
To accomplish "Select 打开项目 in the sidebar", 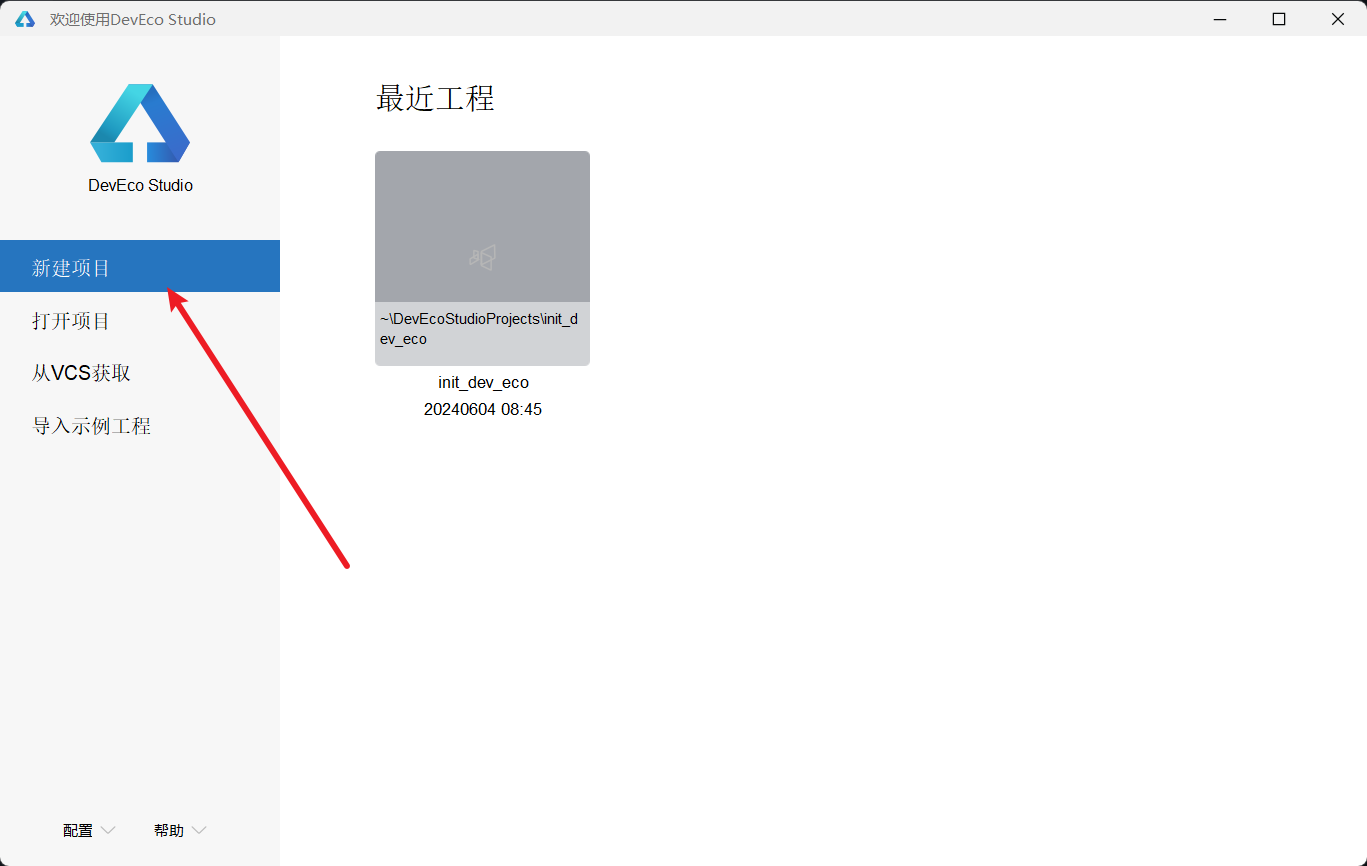I will click(x=140, y=321).
